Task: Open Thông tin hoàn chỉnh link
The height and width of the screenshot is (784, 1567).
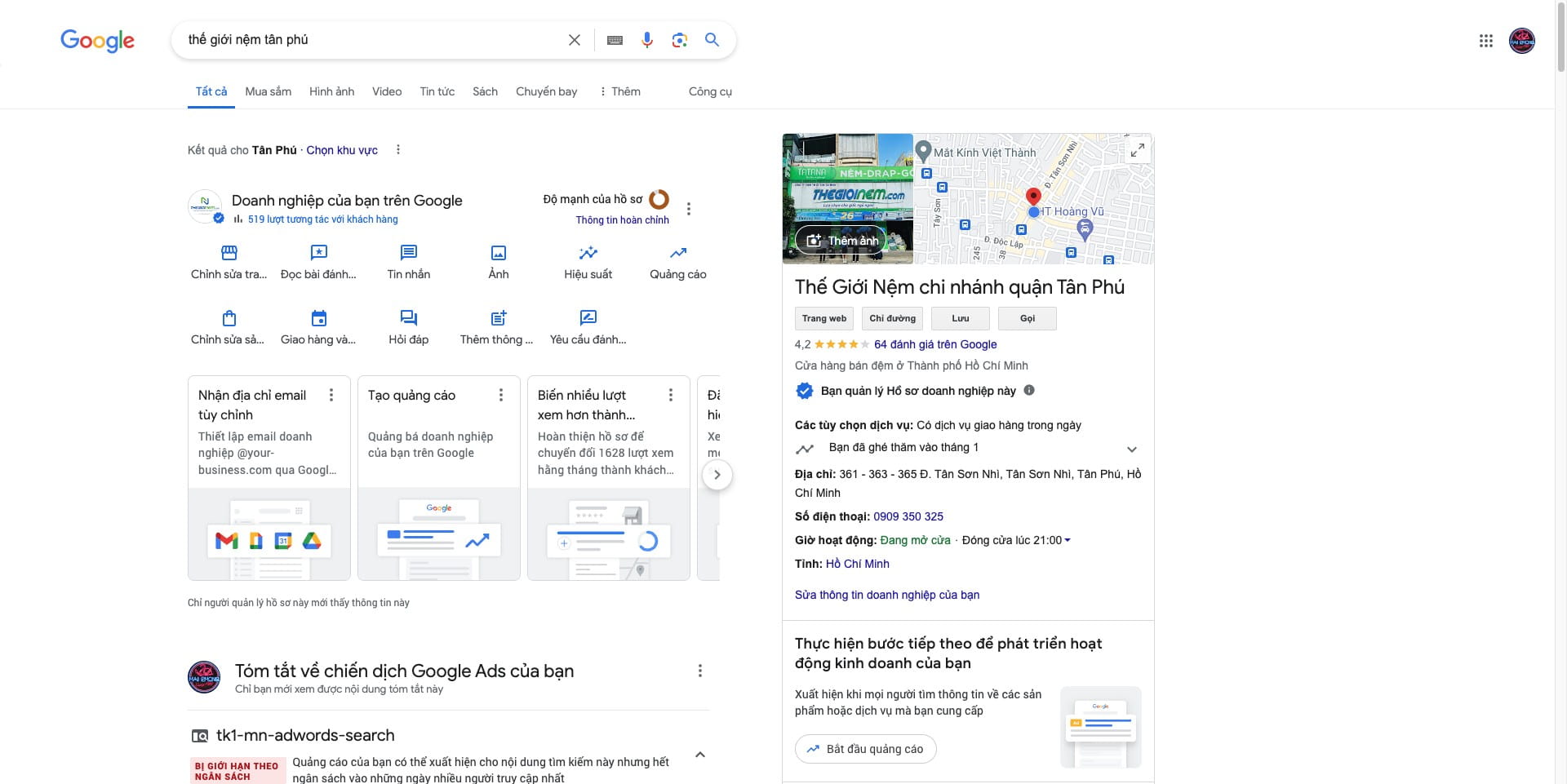Action: [x=622, y=220]
